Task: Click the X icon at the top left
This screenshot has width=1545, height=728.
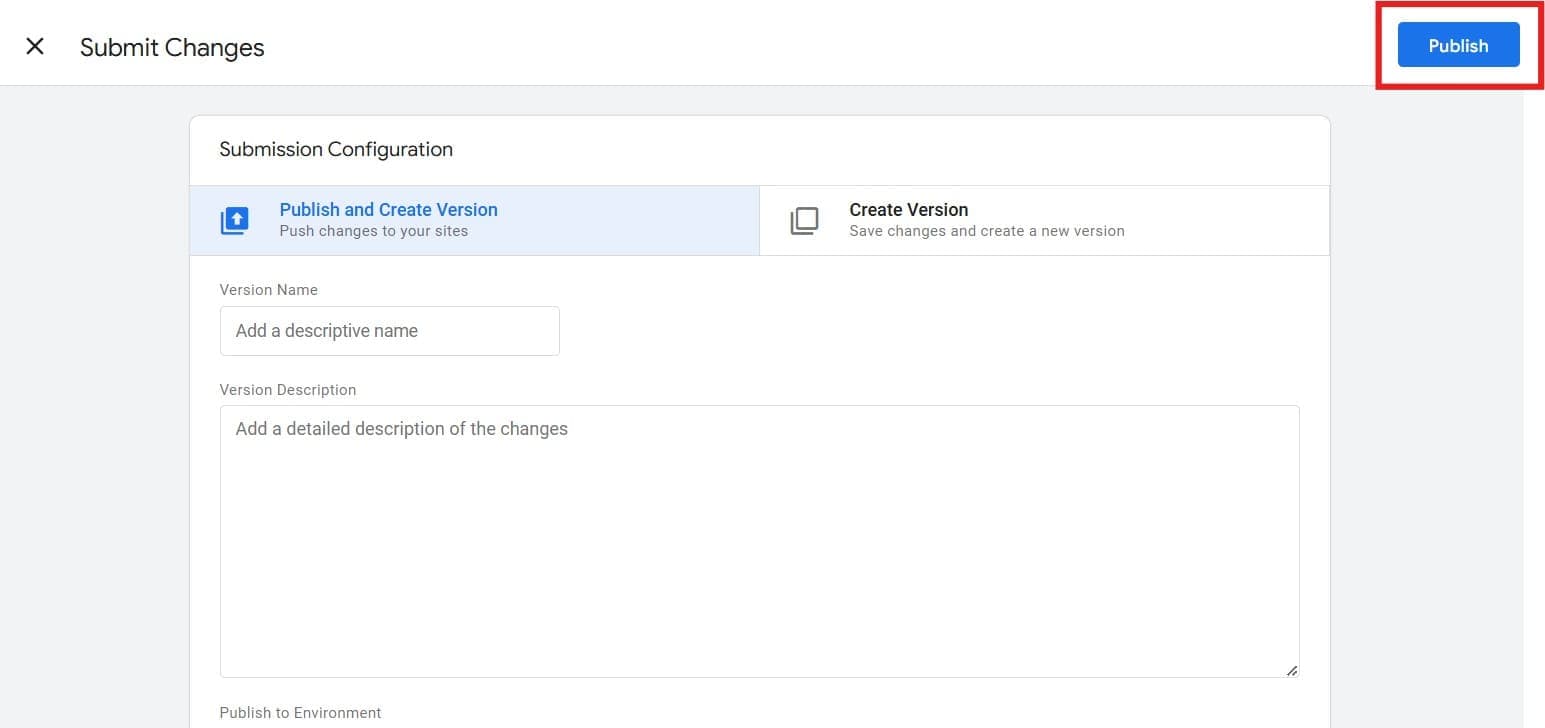Action: tap(34, 45)
